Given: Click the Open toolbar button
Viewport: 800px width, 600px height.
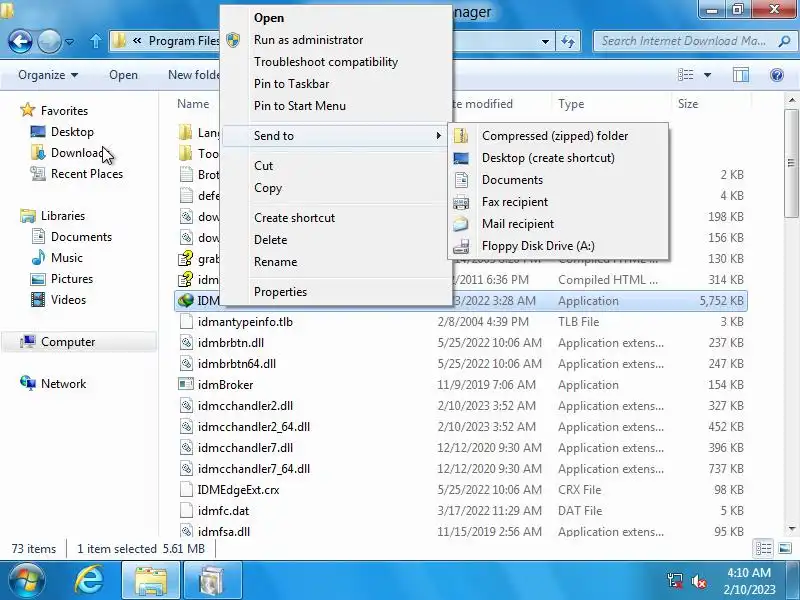Looking at the screenshot, I should (x=123, y=75).
